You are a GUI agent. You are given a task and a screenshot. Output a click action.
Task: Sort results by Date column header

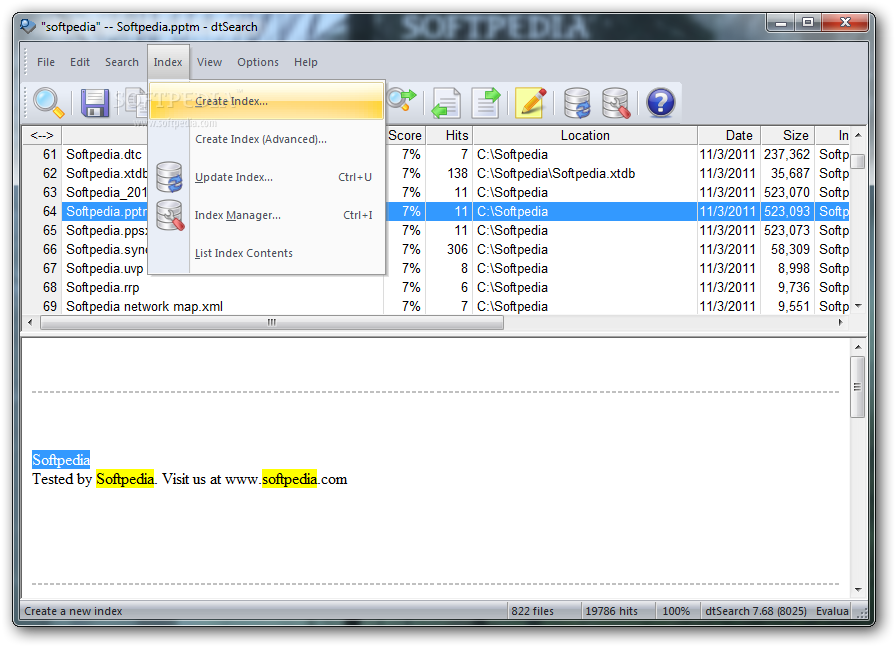(729, 135)
